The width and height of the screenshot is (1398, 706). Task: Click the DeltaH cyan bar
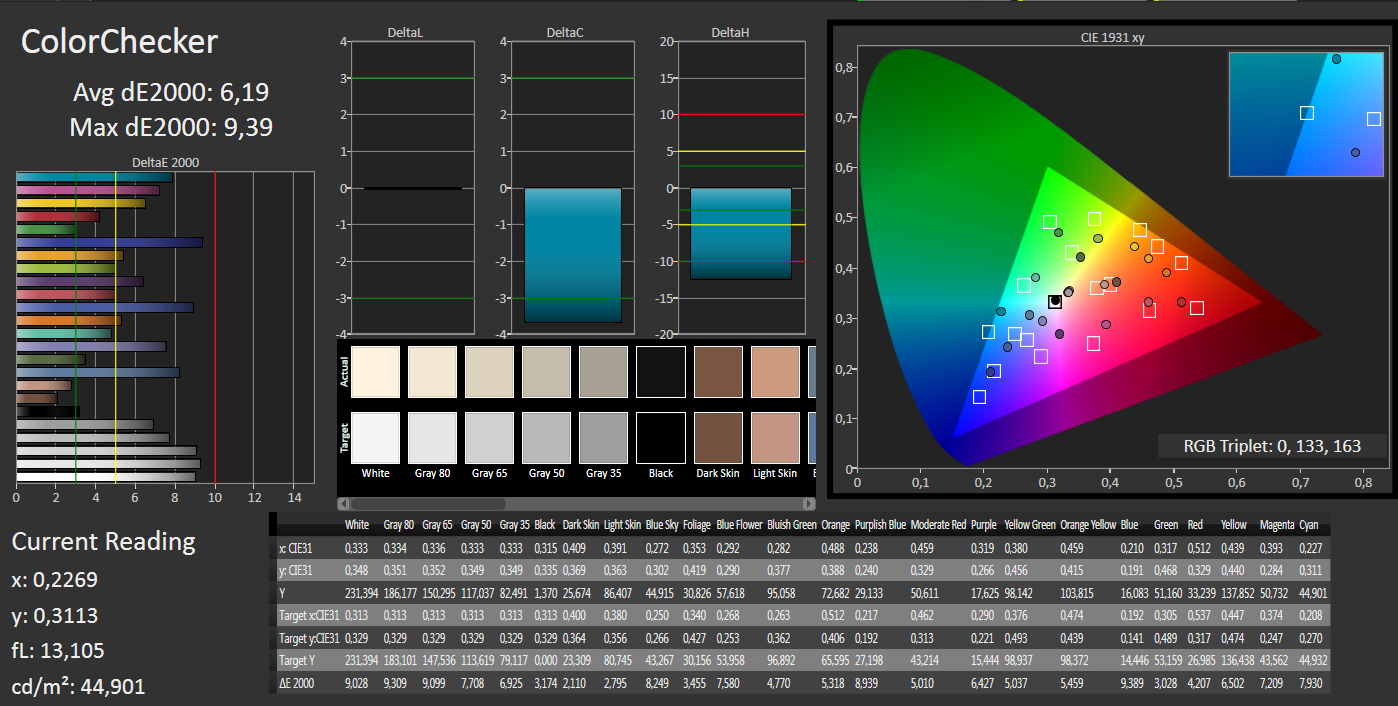[x=741, y=234]
